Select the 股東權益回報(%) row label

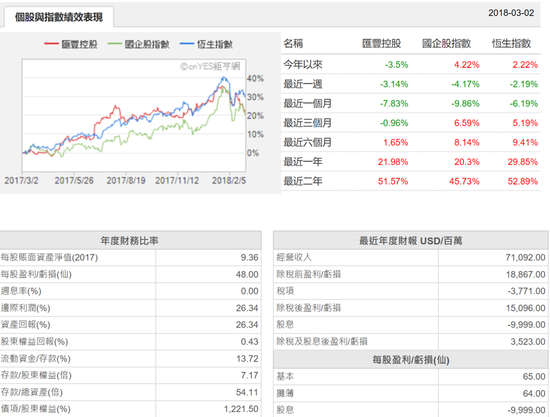point(34,342)
